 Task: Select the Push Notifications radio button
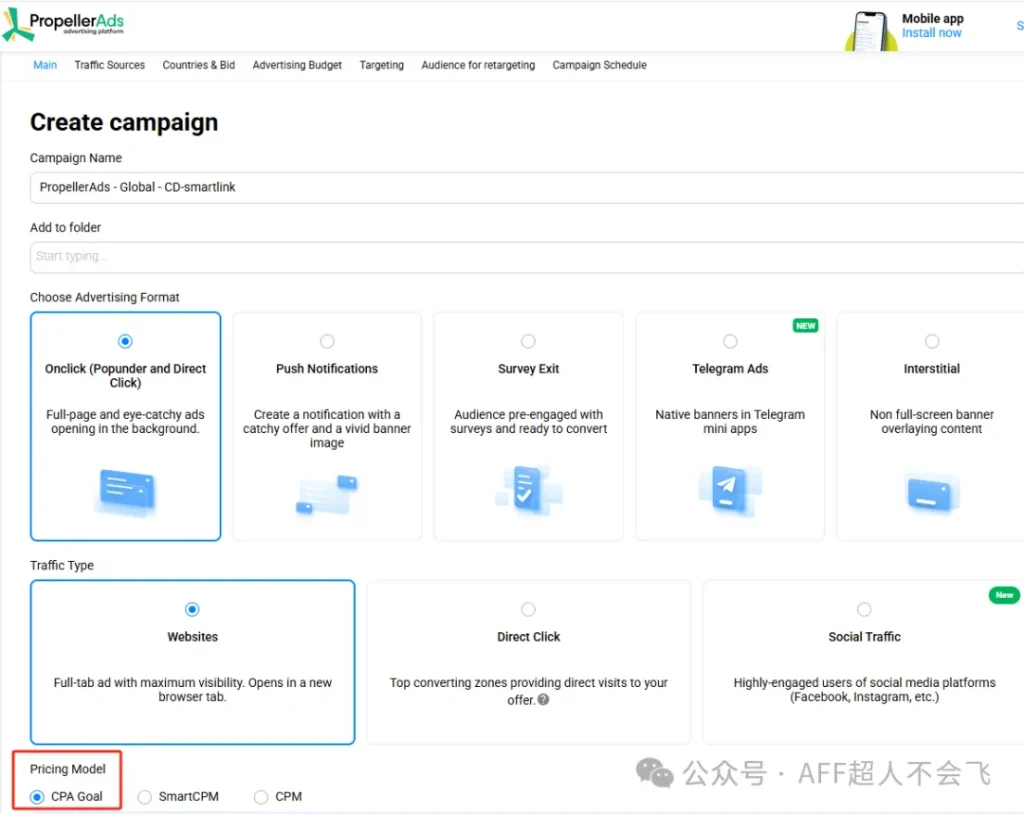[327, 342]
